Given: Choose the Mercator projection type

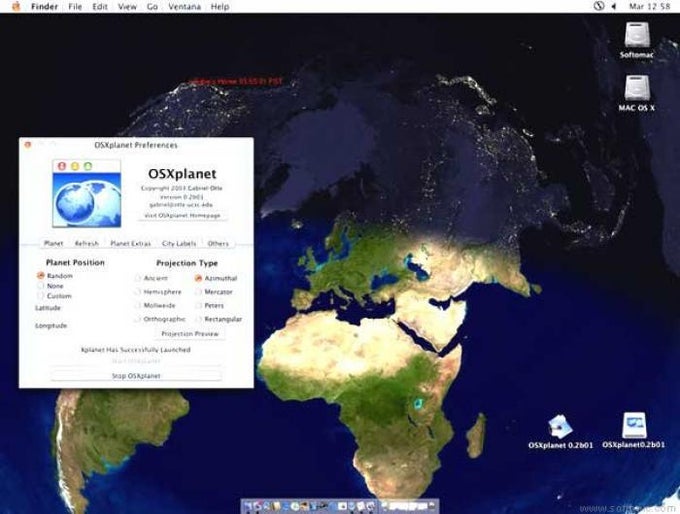Looking at the screenshot, I should 199,292.
